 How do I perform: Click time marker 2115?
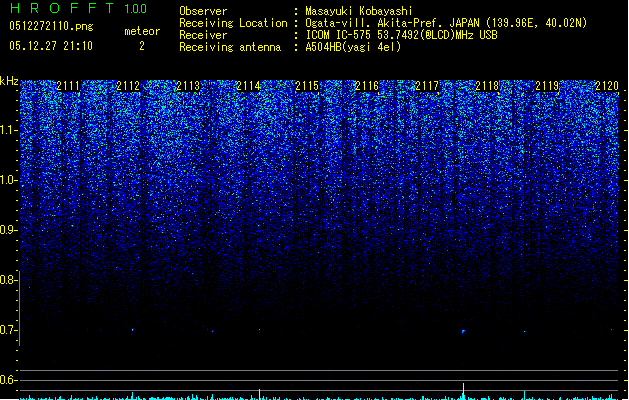(x=307, y=86)
